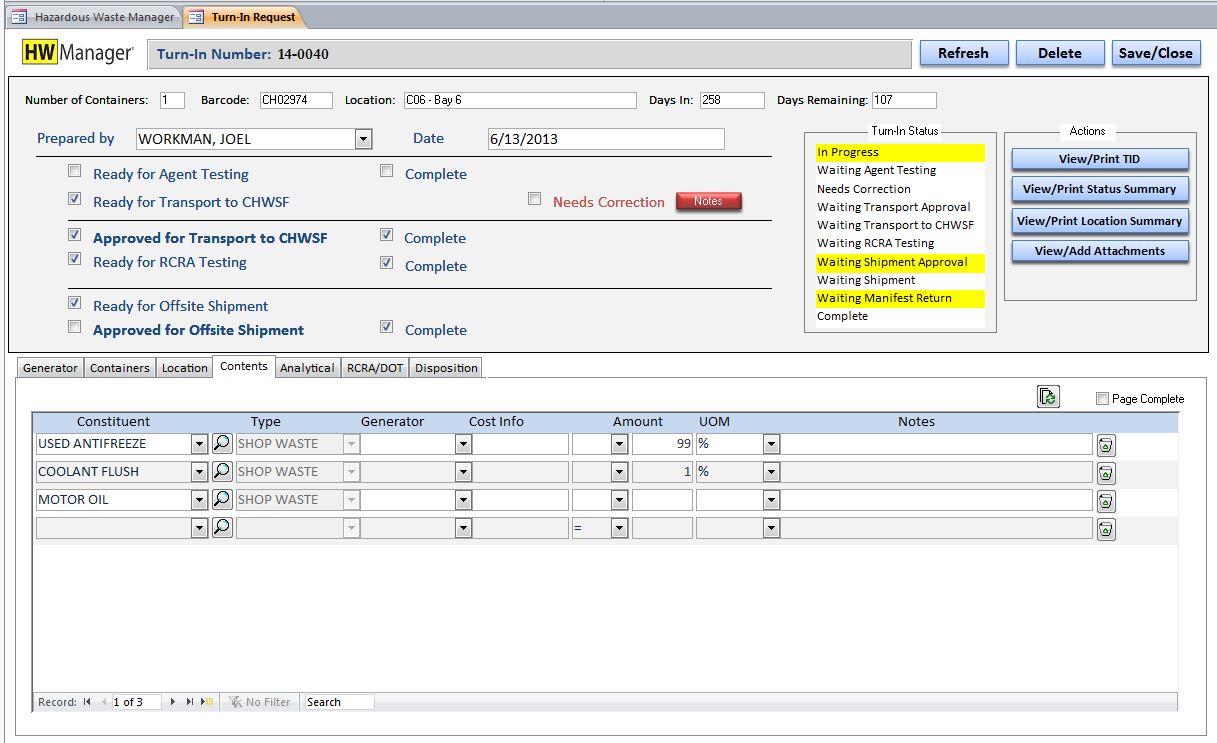
Task: Delete the USED ANTIFREEZE row with its trash icon
Action: [1106, 445]
